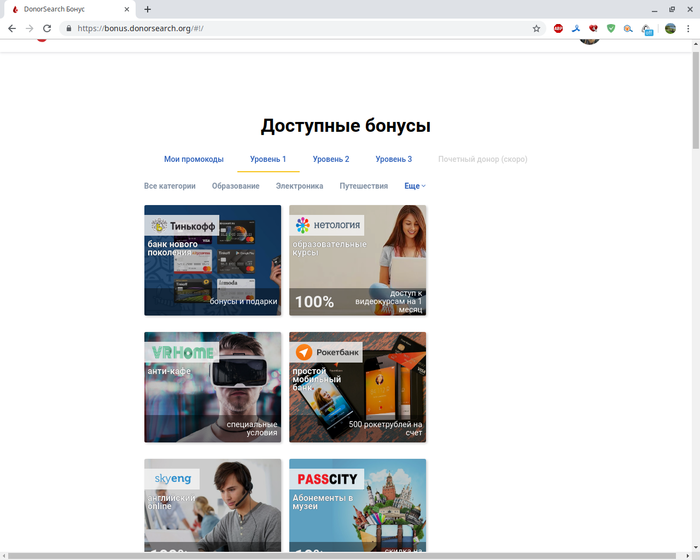Switch to the Уровень 1 tab
This screenshot has width=700, height=560.
pos(268,159)
